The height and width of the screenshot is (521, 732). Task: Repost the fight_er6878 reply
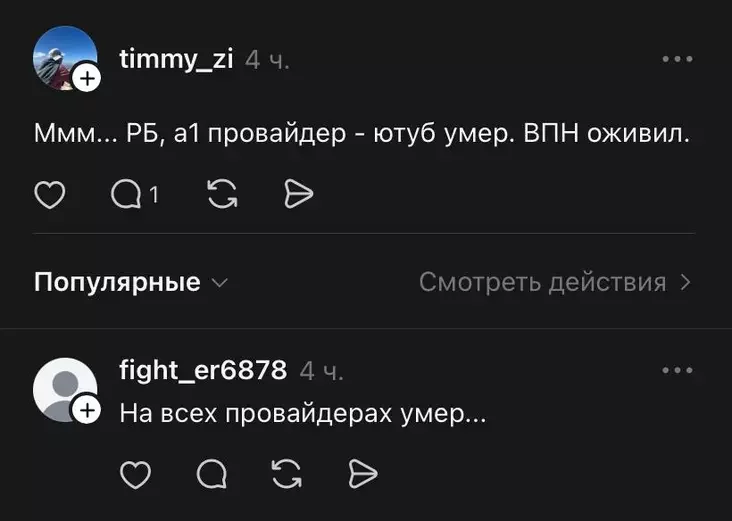[x=286, y=474]
